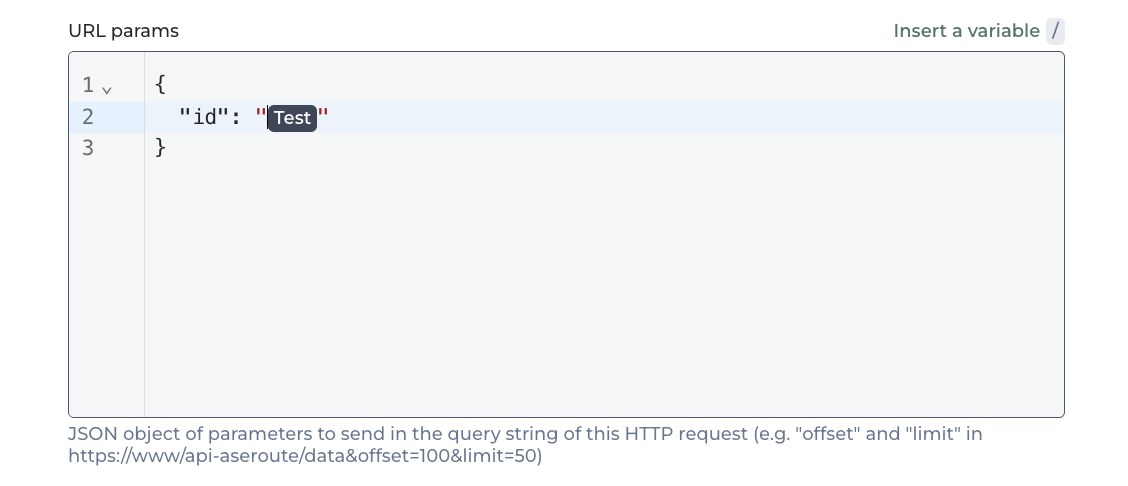Viewport: 1128px width, 486px height.
Task: Click the empty area of the code editor
Action: pyautogui.click(x=600, y=290)
